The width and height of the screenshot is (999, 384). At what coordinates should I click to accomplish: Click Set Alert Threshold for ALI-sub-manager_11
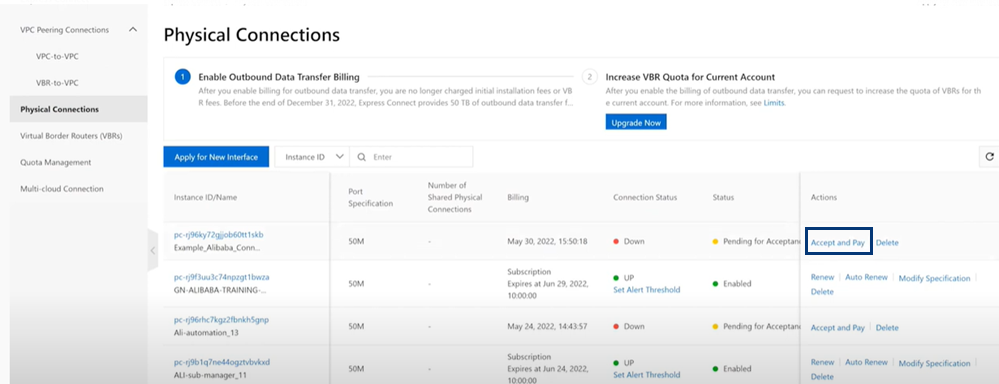tap(647, 375)
